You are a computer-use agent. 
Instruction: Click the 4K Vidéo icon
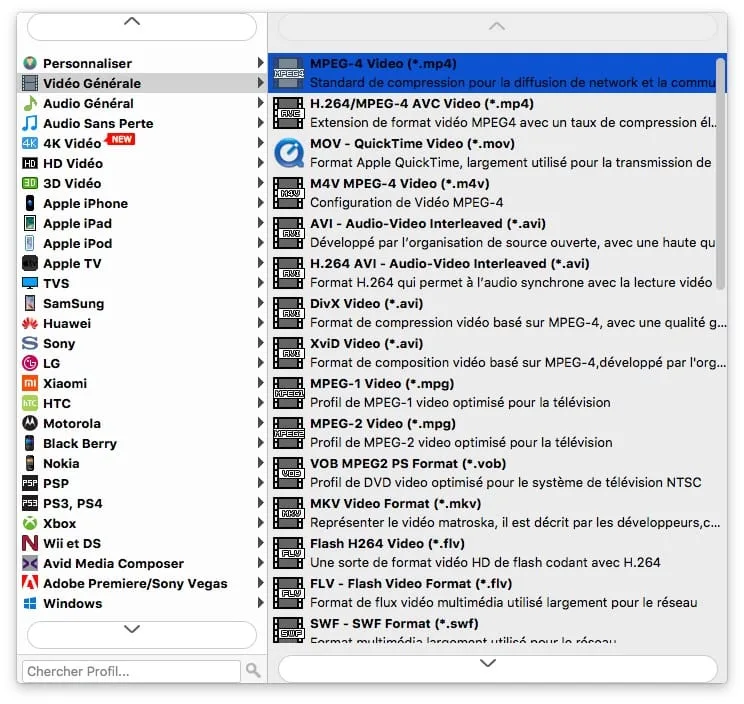30,143
